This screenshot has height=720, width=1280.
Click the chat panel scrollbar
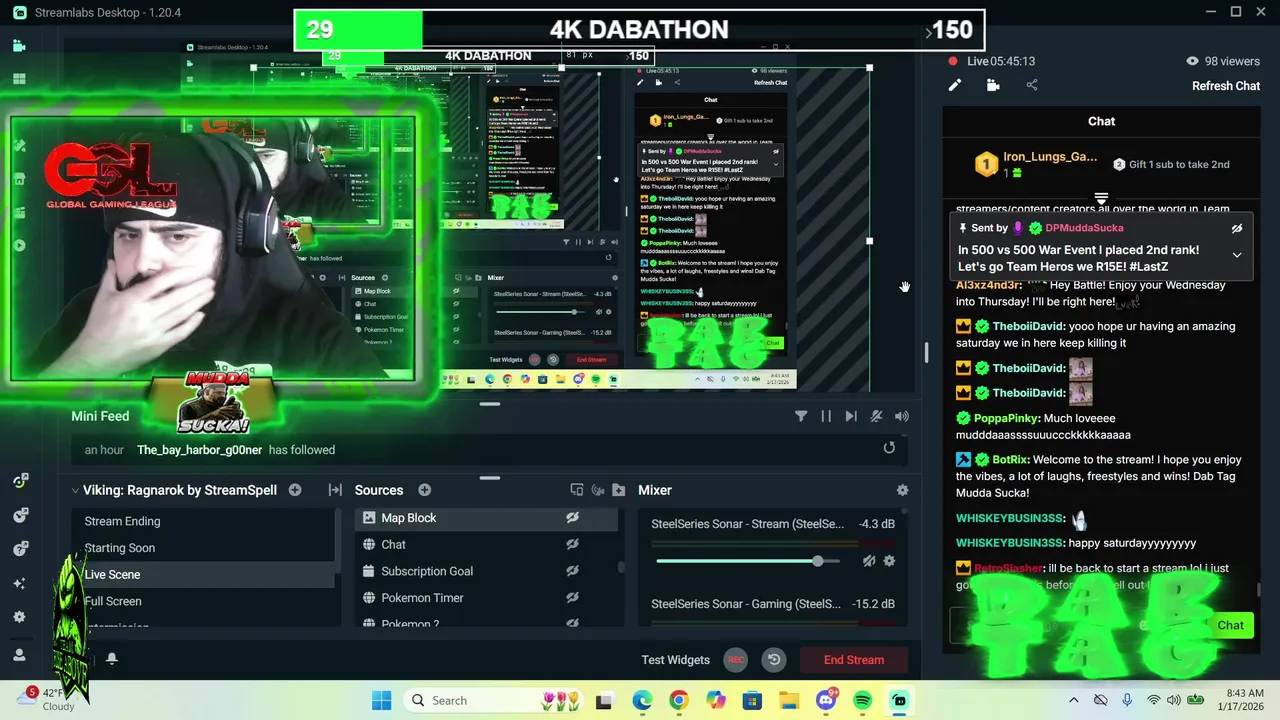pyautogui.click(x=1258, y=590)
